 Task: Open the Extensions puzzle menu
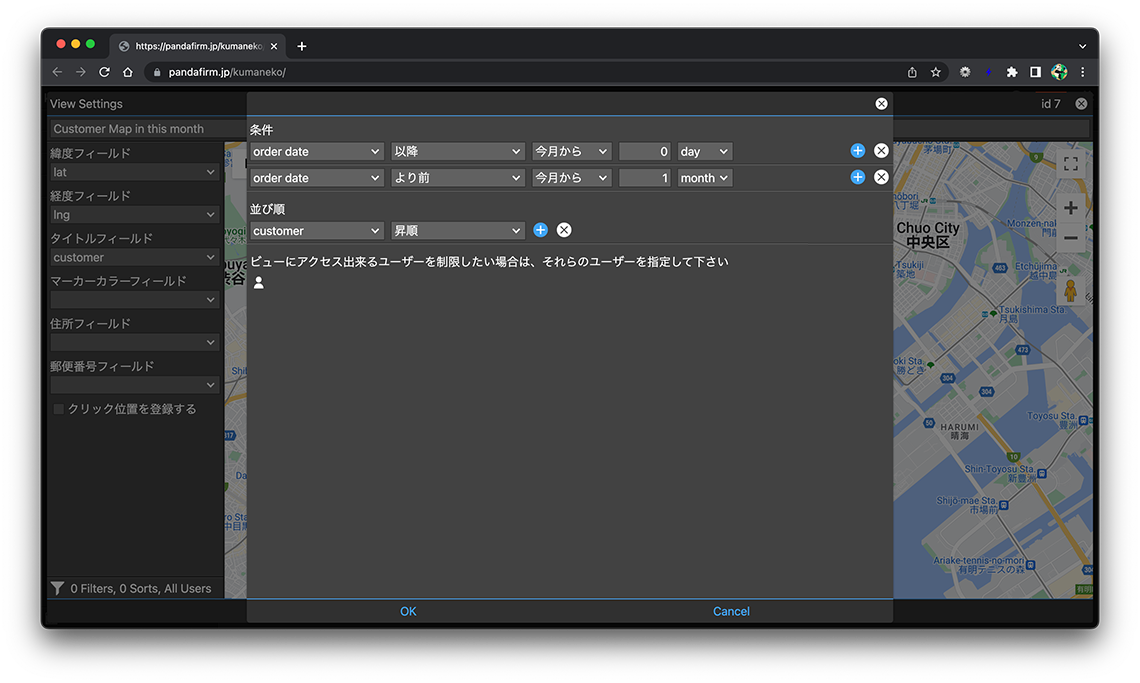click(1011, 72)
